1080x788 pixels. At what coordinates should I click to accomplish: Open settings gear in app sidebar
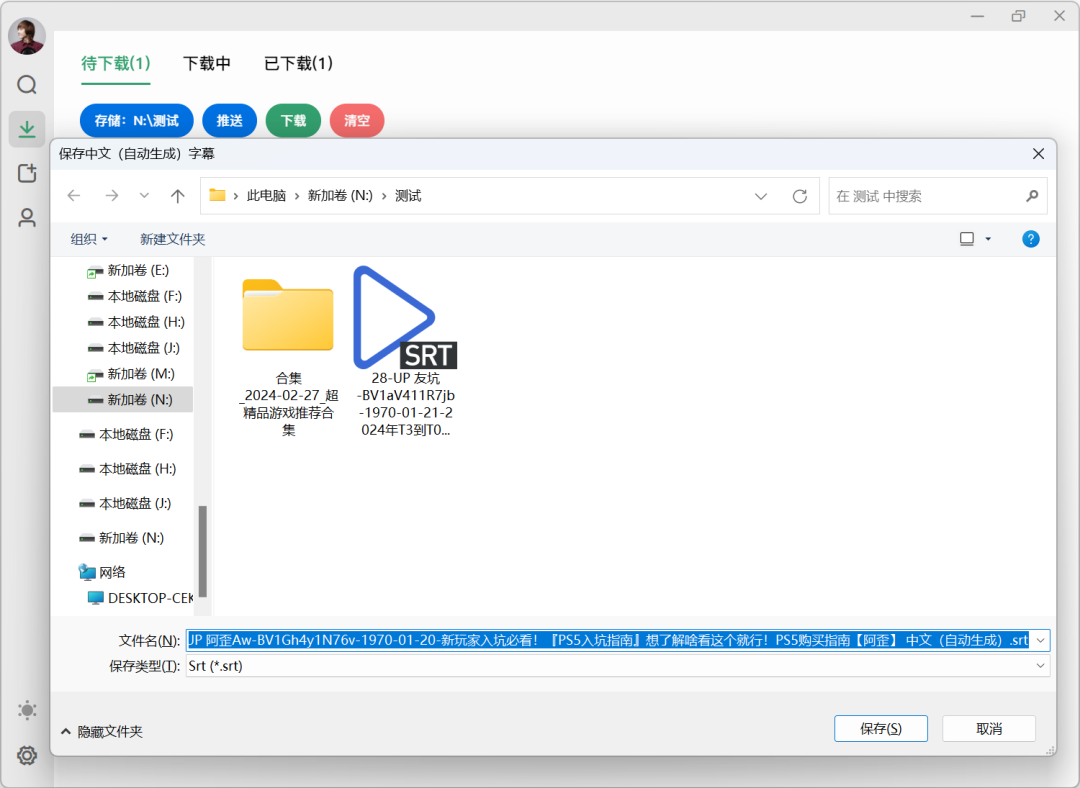27,755
